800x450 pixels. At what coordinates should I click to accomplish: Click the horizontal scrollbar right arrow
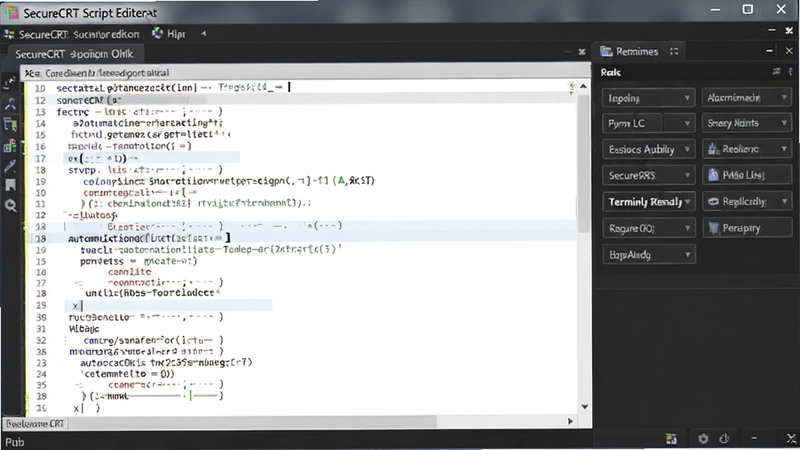point(570,421)
